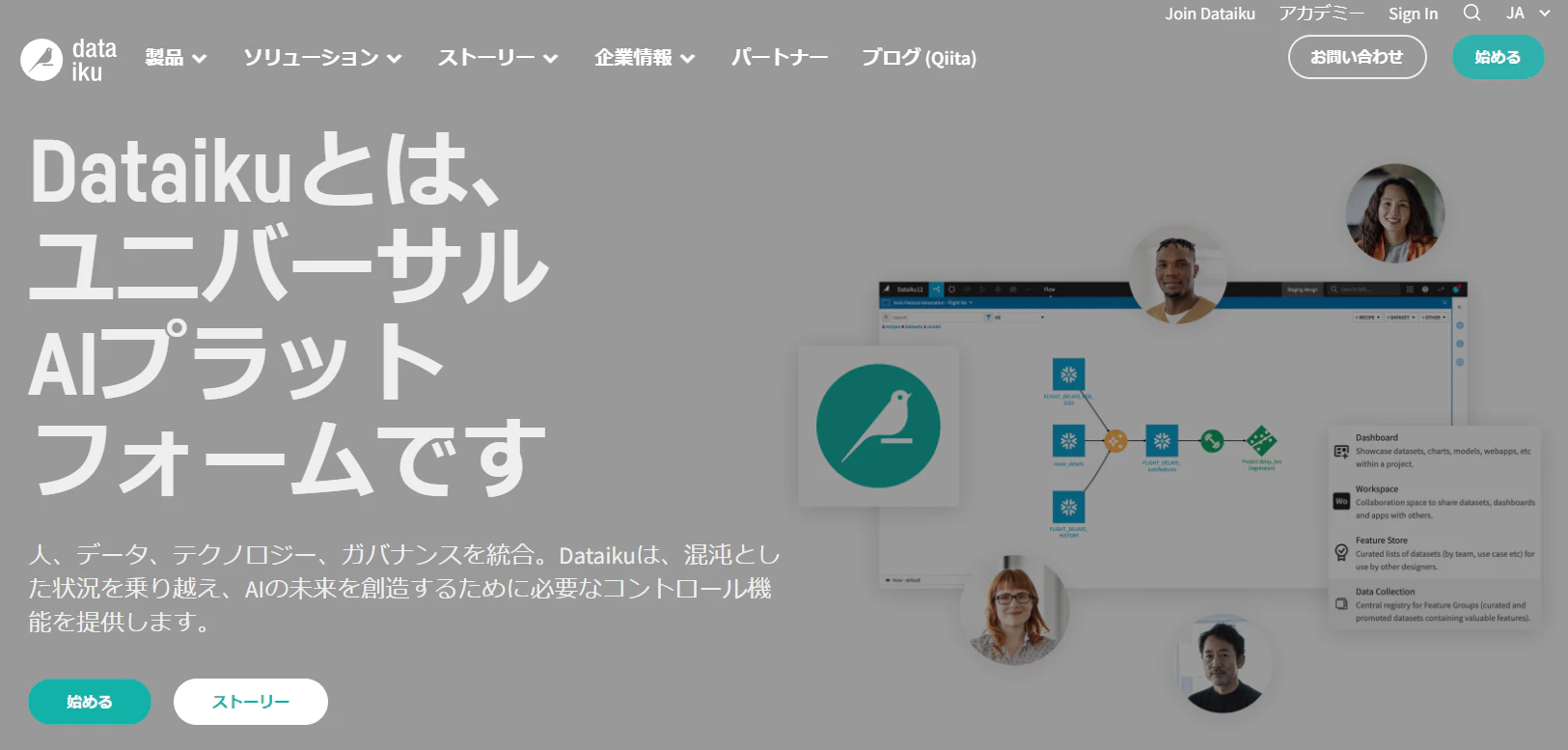Click the Dashboard icon in the feature list
The height and width of the screenshot is (750, 1568).
pos(1341,451)
